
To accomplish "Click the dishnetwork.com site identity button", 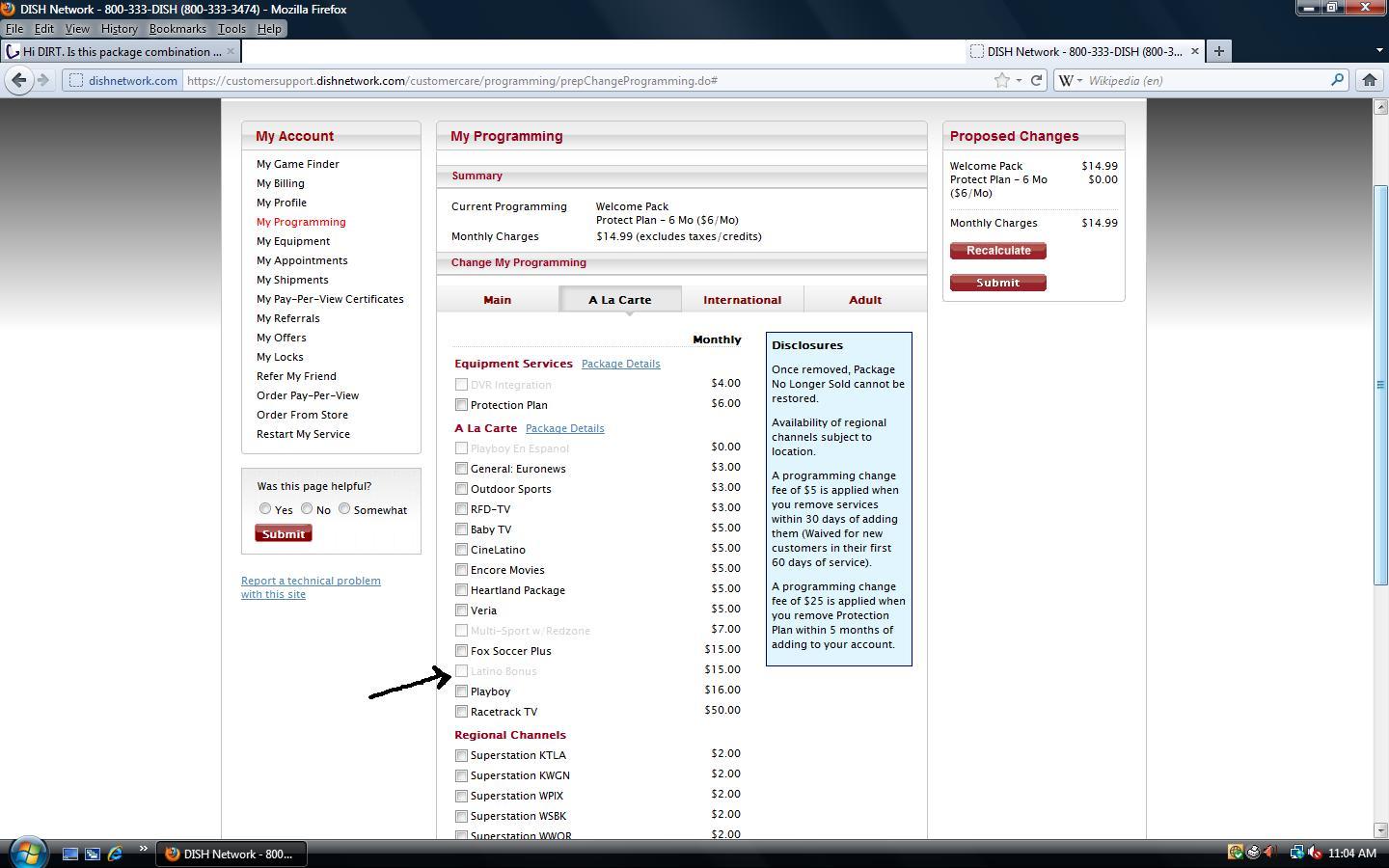I will (x=123, y=81).
